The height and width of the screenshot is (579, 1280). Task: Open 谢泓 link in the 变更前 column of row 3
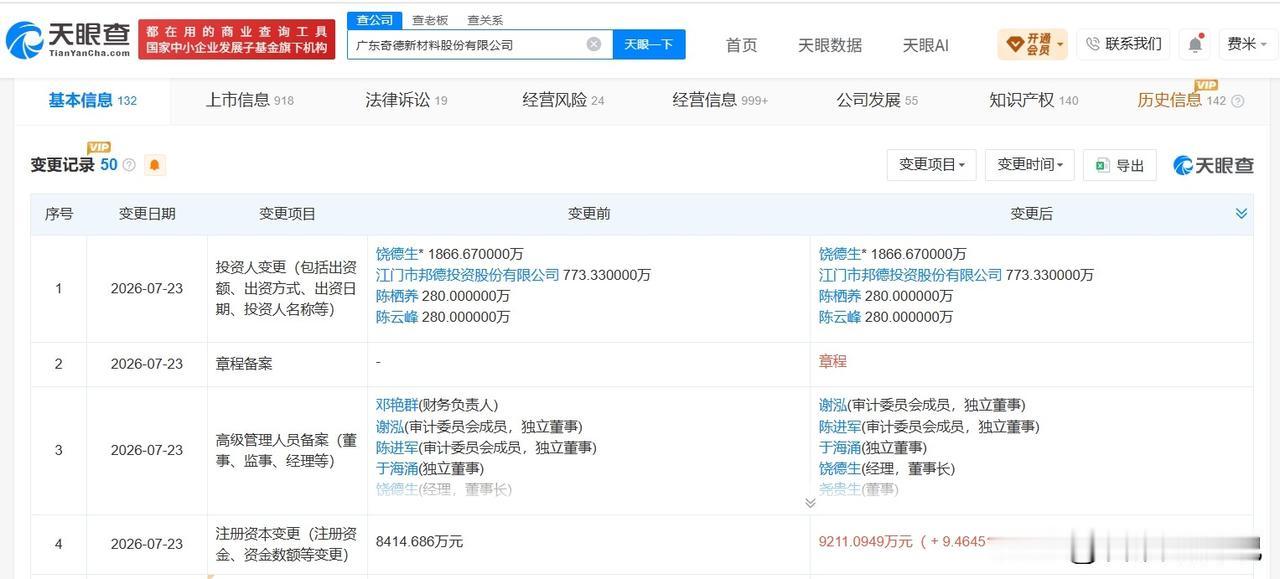point(390,426)
